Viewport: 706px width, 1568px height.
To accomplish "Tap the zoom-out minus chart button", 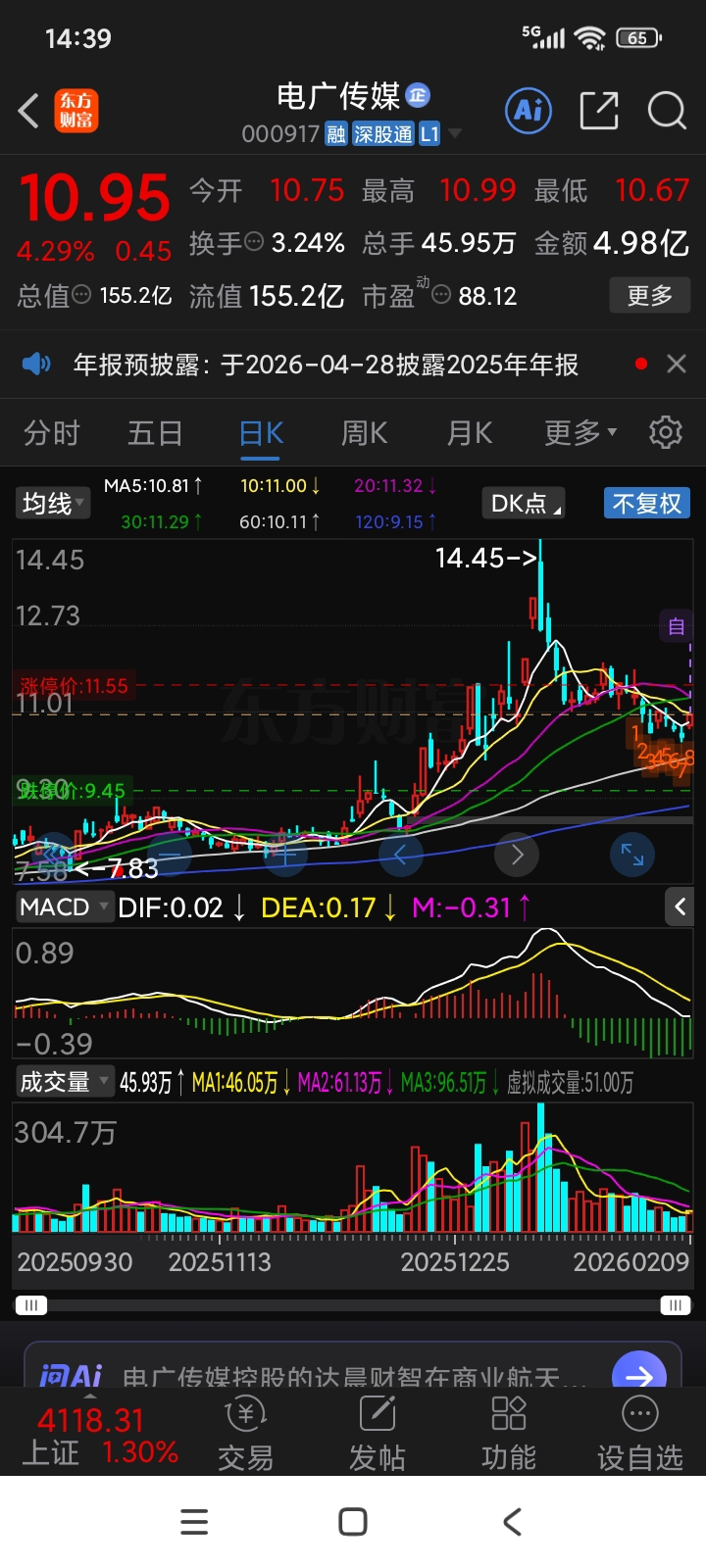I will click(x=169, y=856).
